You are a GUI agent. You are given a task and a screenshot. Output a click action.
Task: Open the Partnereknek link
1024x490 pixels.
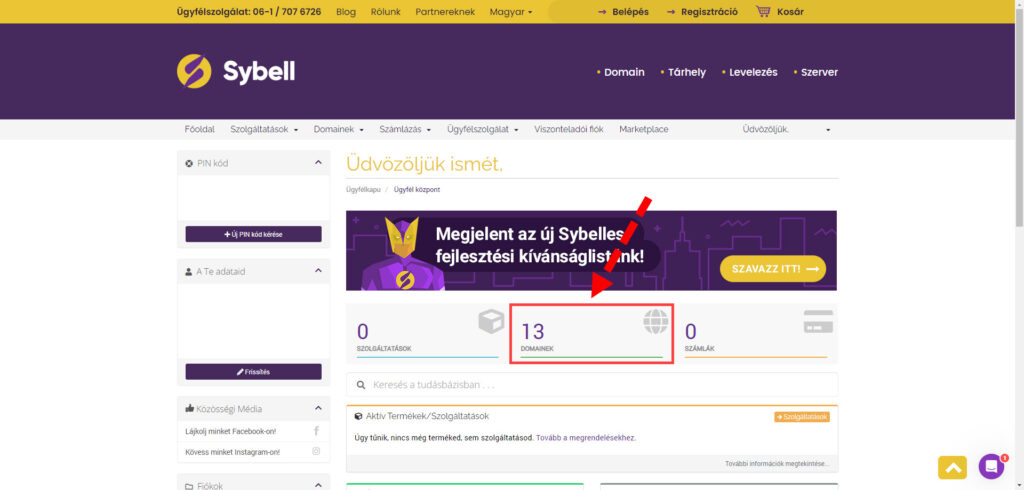[445, 12]
